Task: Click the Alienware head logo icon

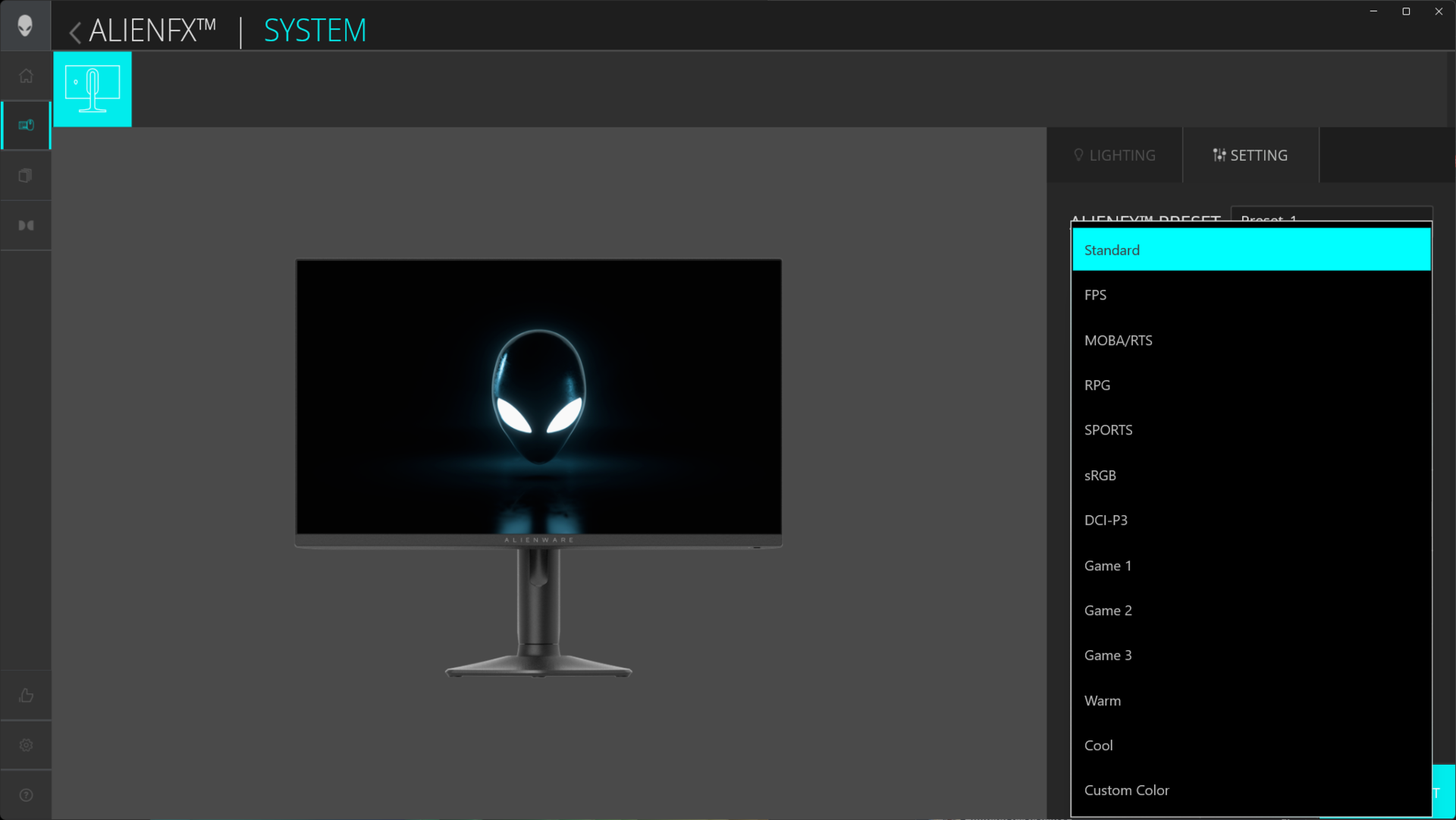Action: click(25, 26)
